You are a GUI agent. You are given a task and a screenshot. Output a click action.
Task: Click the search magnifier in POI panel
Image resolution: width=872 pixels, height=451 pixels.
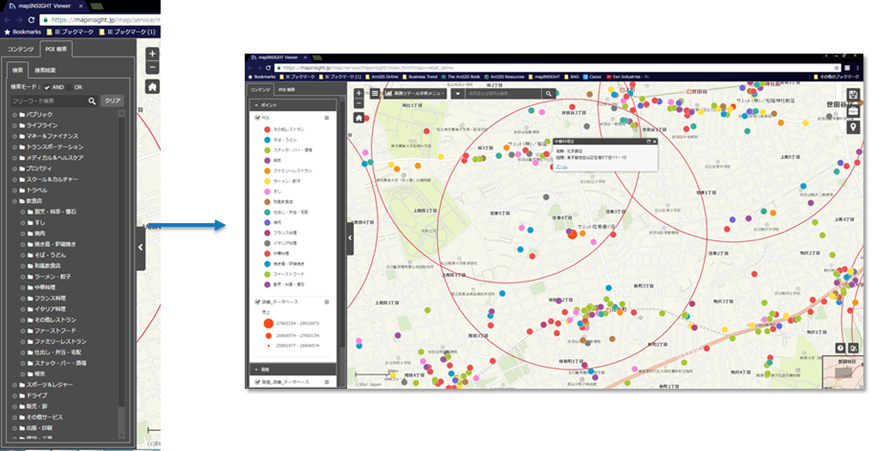coord(92,101)
